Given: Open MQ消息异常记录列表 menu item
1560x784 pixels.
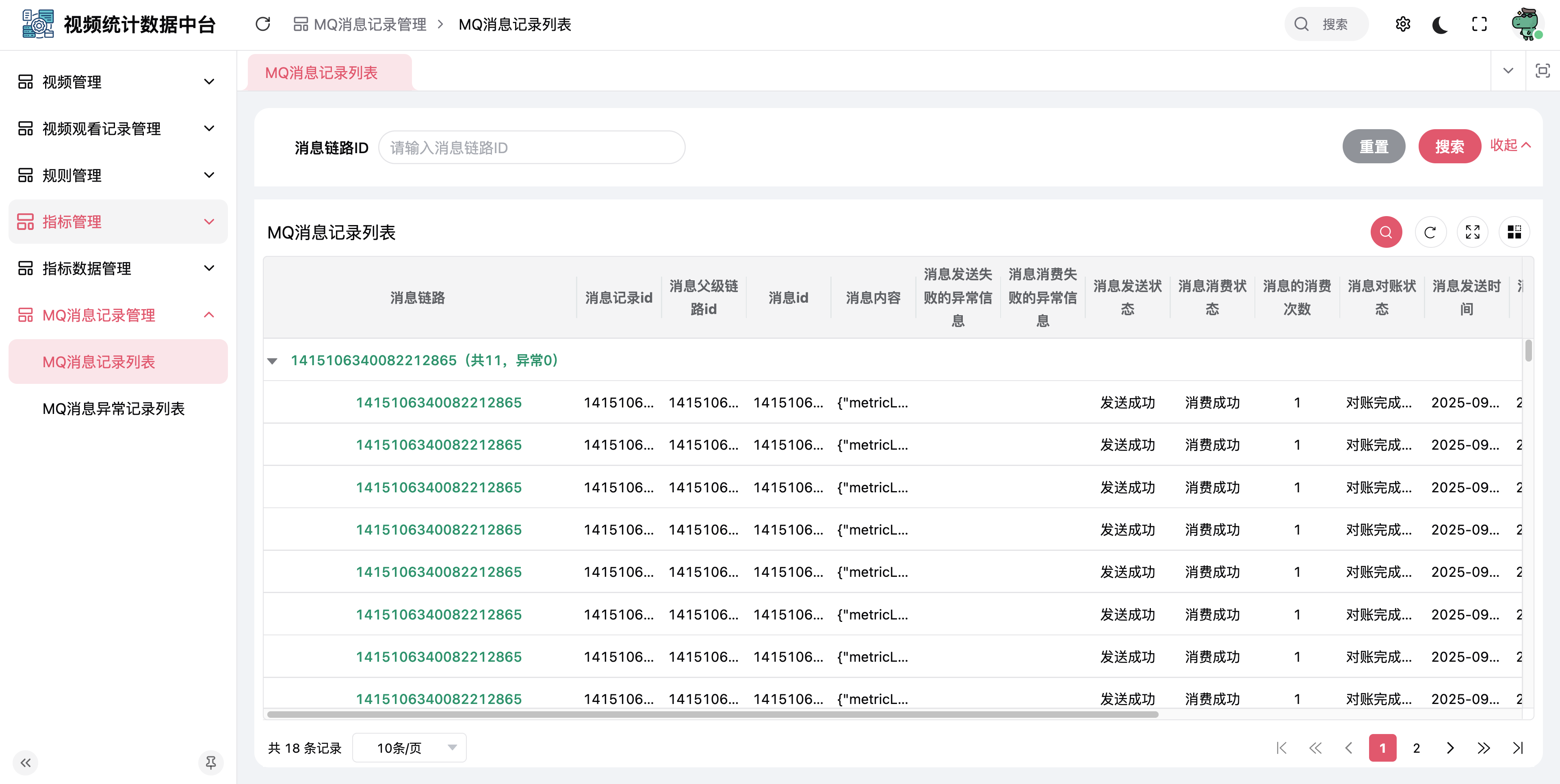Looking at the screenshot, I should (113, 409).
